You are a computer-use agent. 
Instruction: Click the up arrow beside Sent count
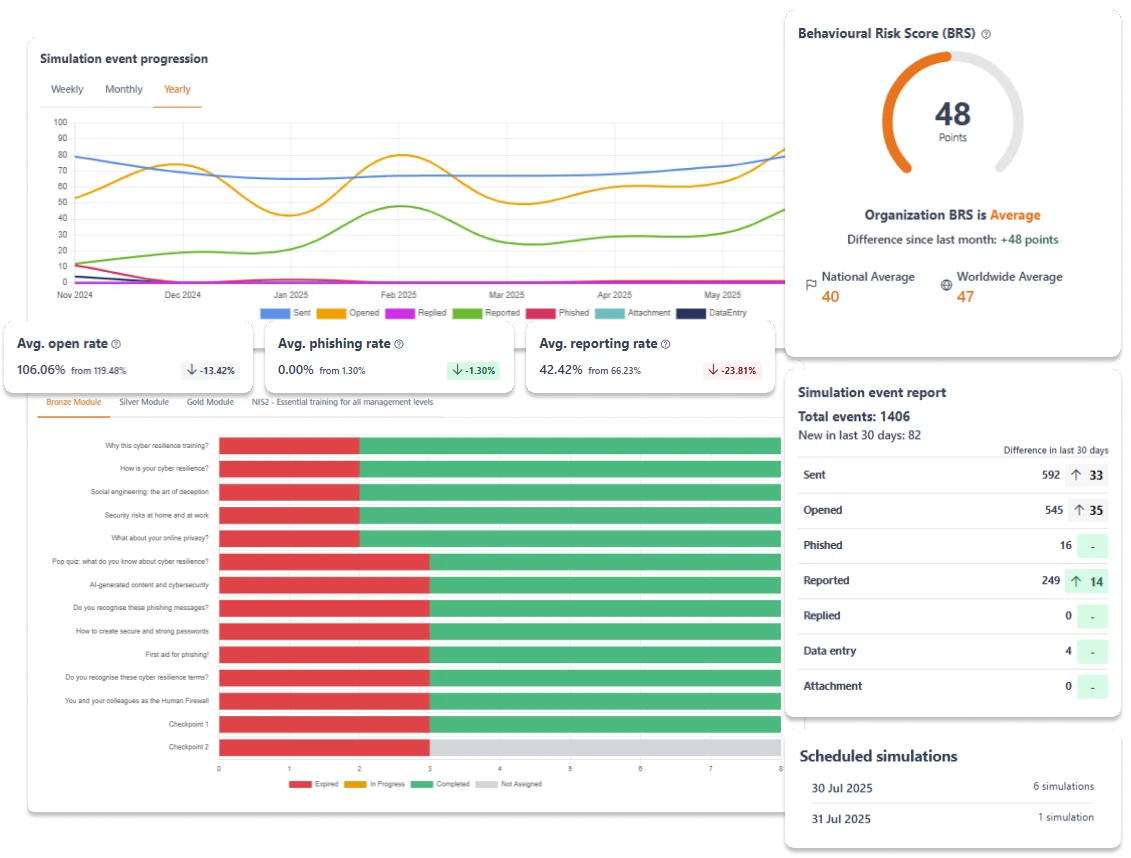(1078, 475)
